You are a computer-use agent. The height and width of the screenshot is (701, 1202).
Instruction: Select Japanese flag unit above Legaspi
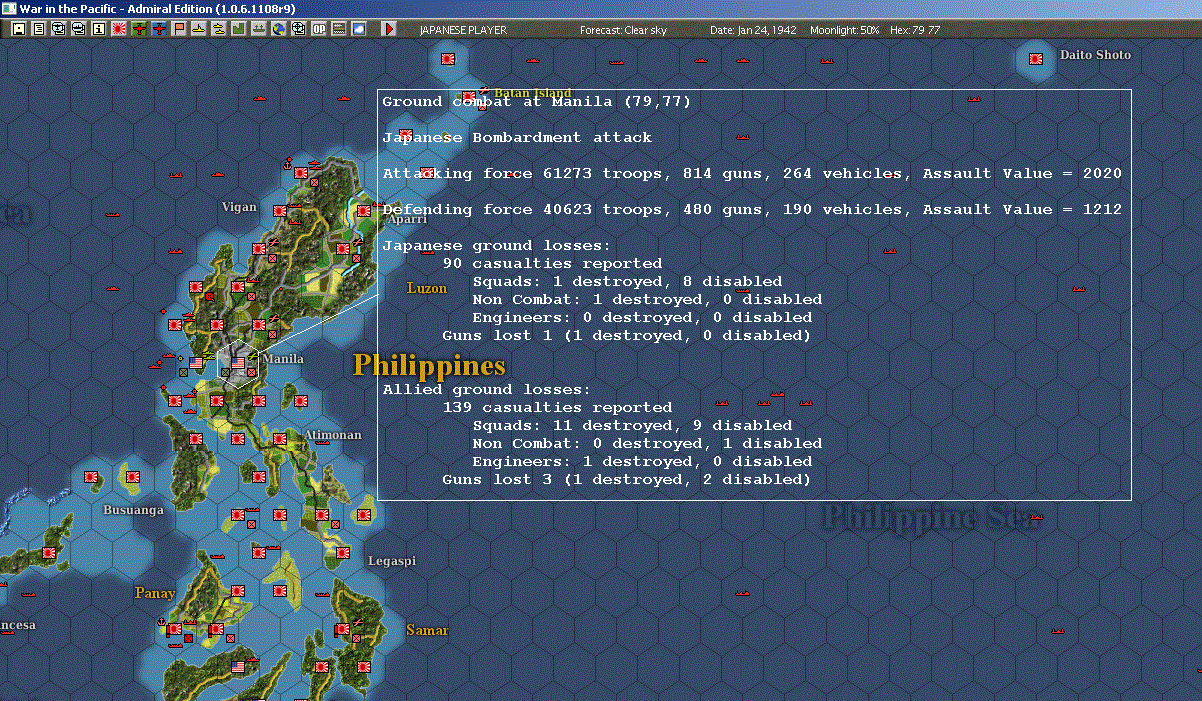pos(364,516)
